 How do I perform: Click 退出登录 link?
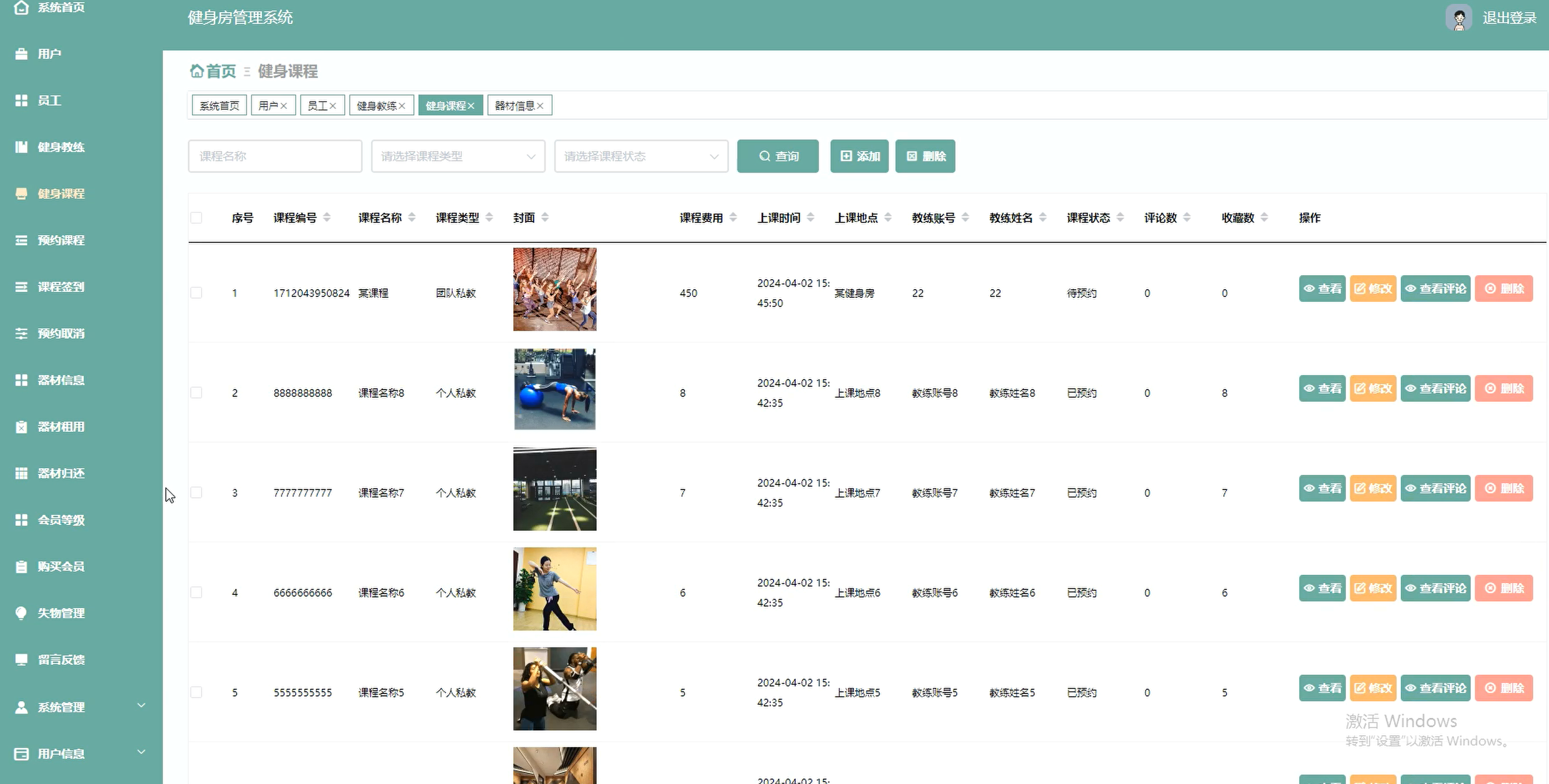1509,18
